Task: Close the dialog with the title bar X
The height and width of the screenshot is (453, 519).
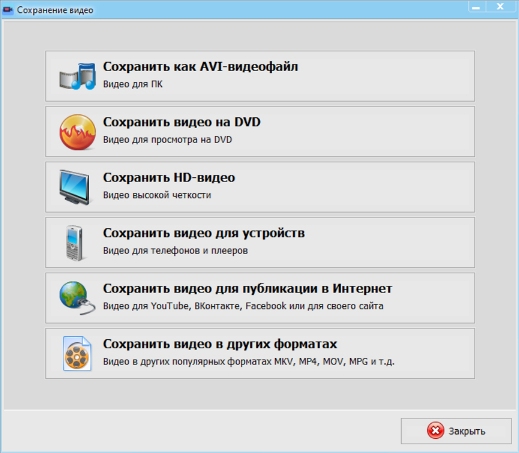Action: tap(500, 7)
